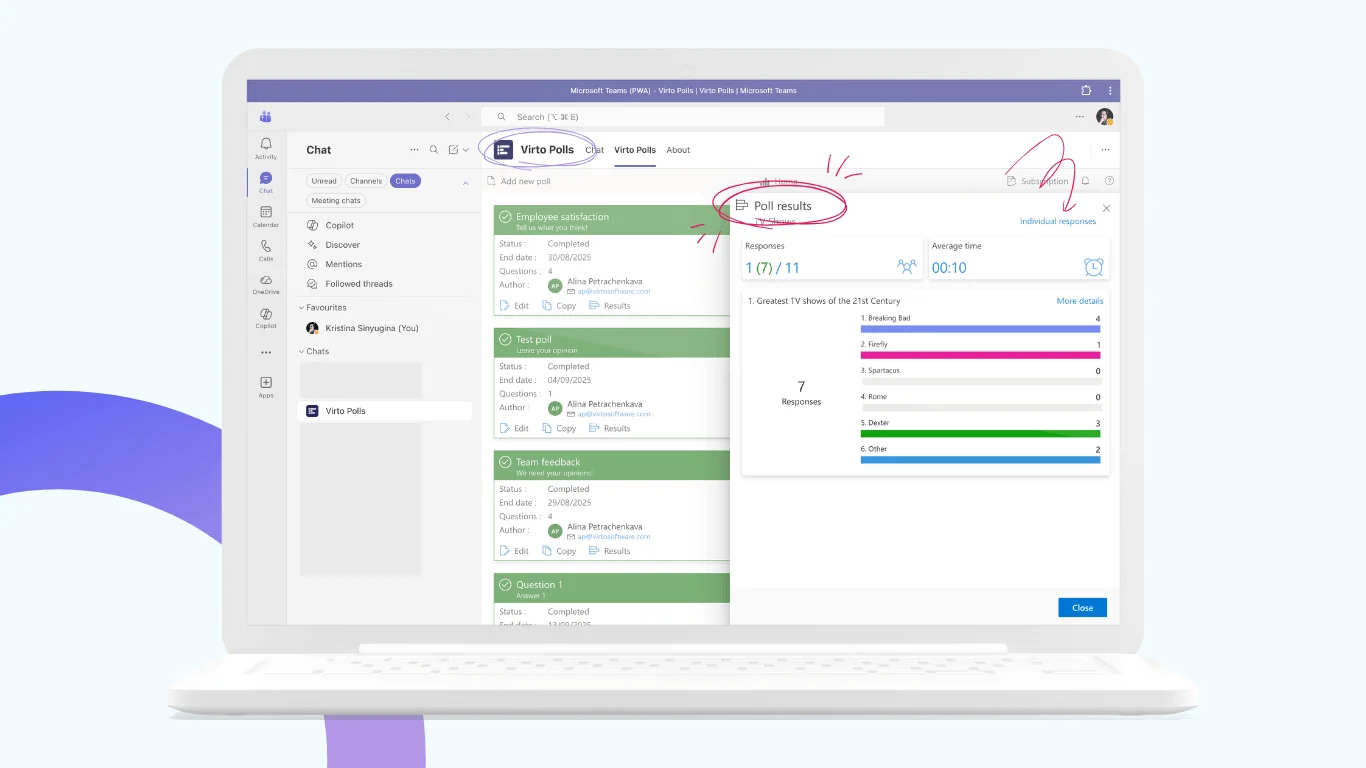Screen dimensions: 1366x768
Task: Open the Copilot icon in Teams app rail
Action: (266, 317)
